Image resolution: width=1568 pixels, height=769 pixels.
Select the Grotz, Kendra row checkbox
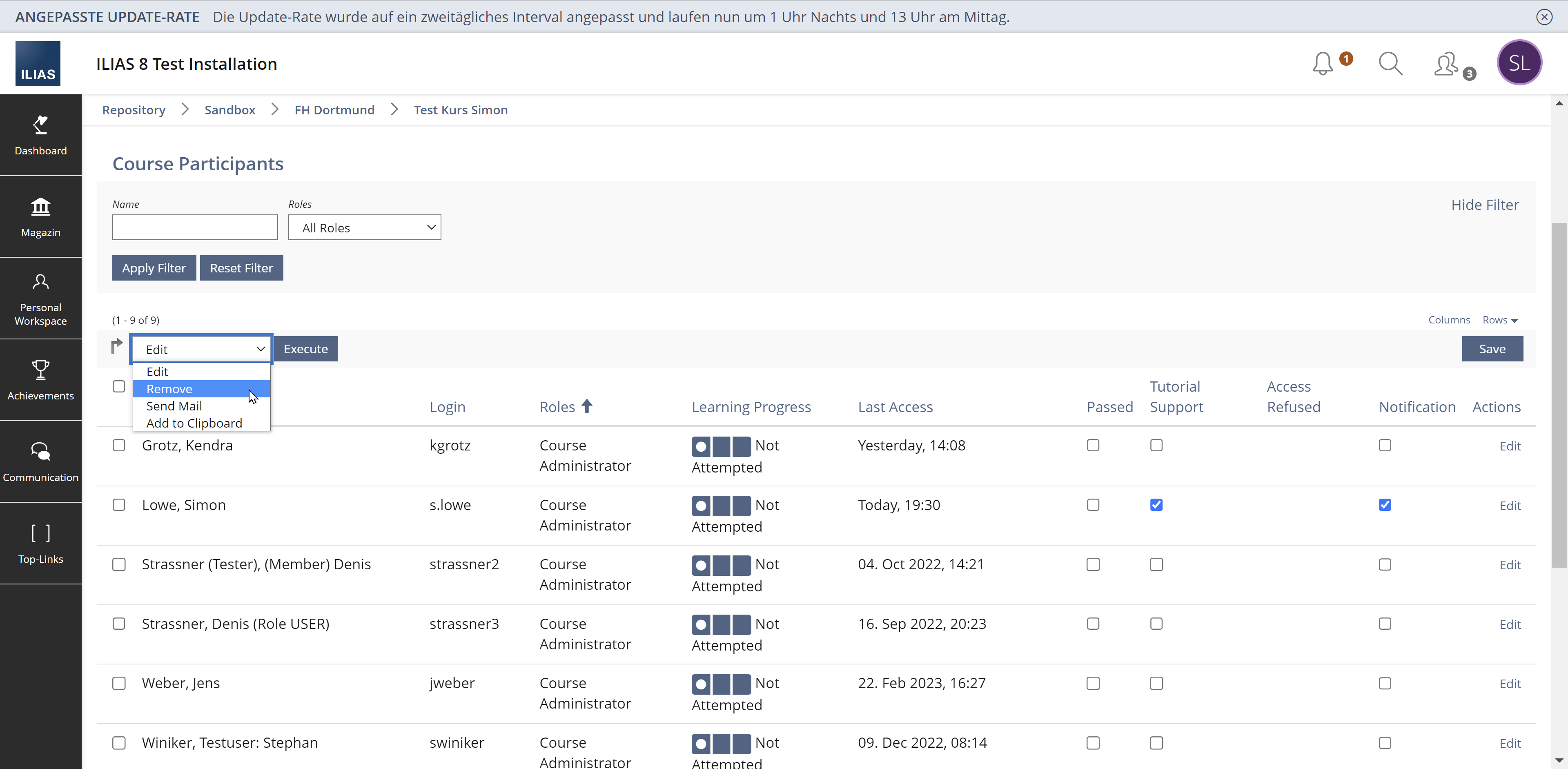[119, 446]
